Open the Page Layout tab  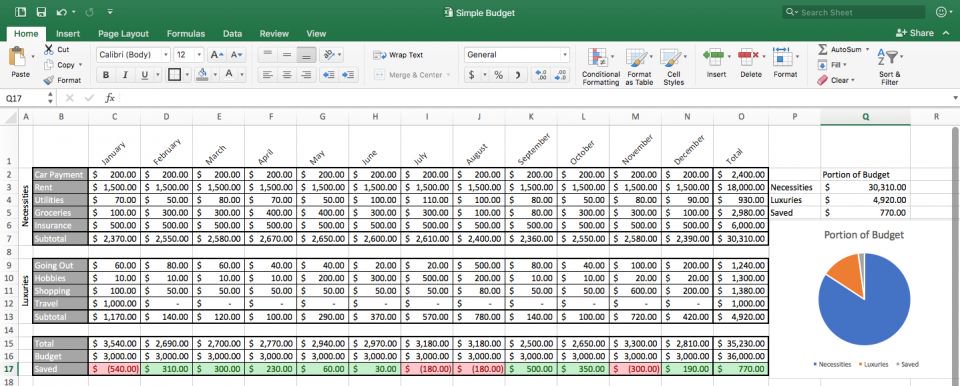[123, 34]
